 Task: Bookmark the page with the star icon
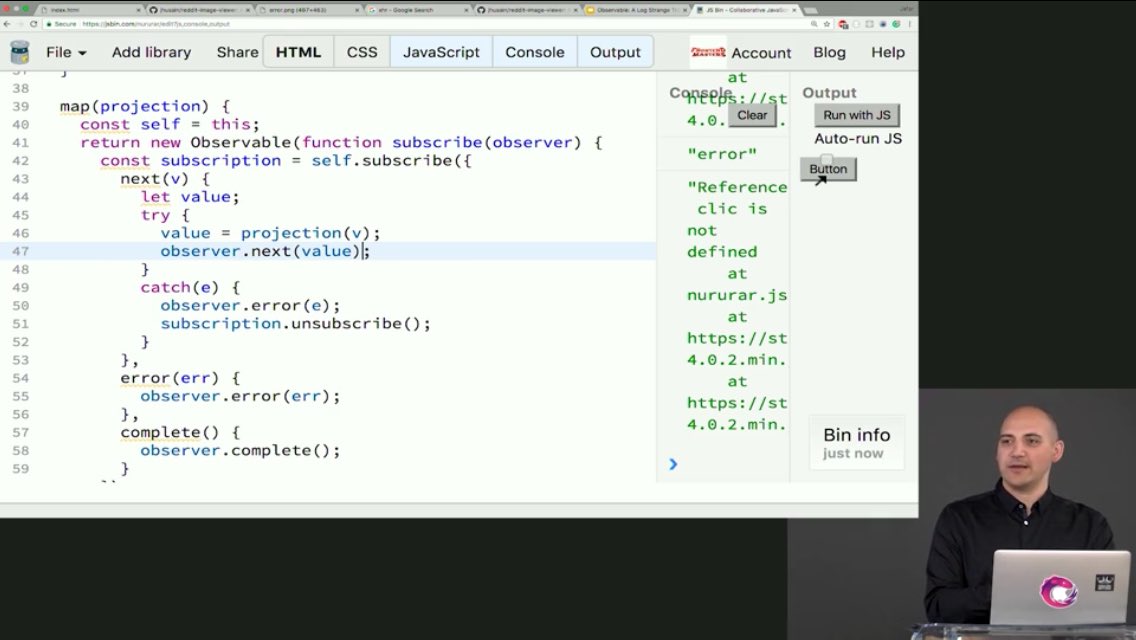coord(827,24)
